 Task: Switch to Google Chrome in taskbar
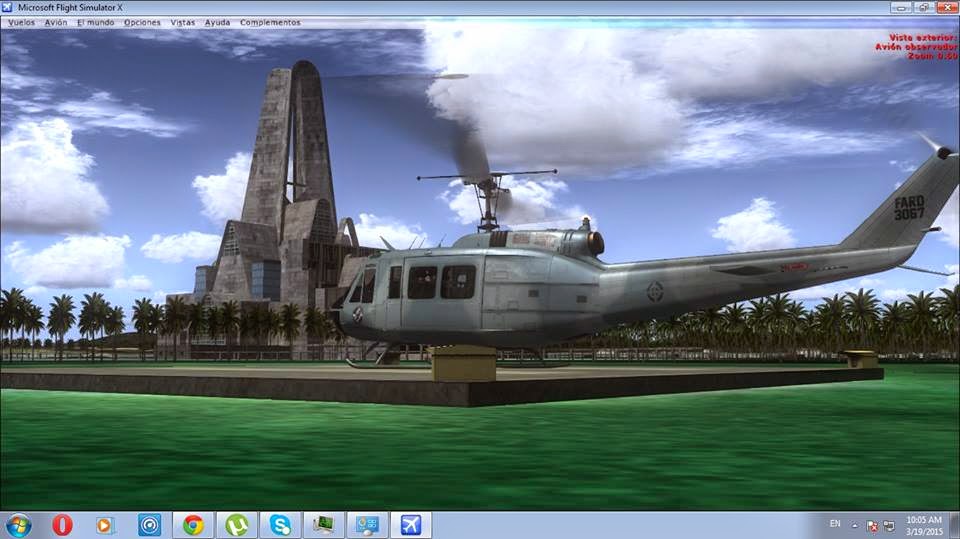point(193,525)
